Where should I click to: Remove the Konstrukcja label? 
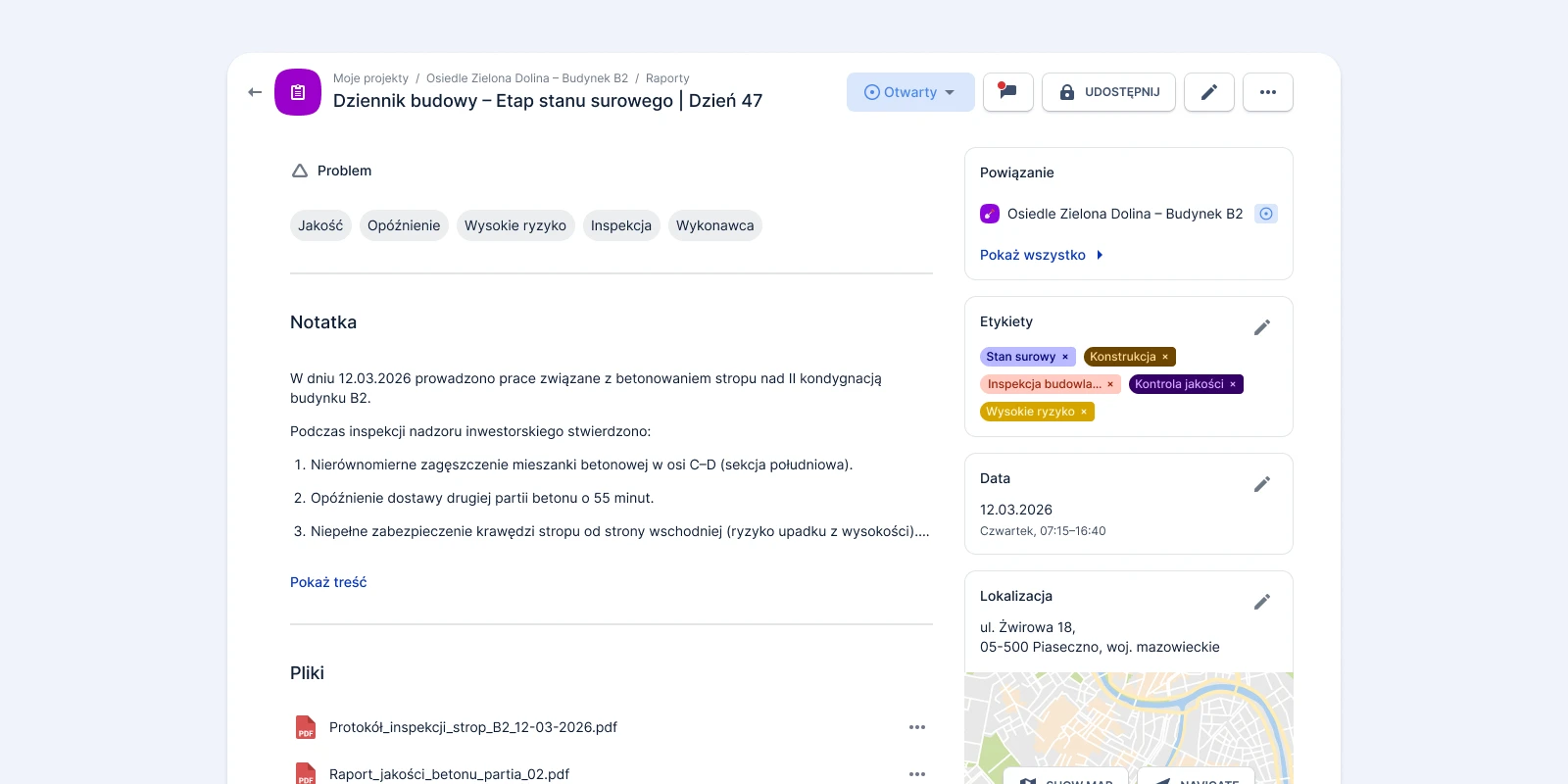pos(1165,358)
